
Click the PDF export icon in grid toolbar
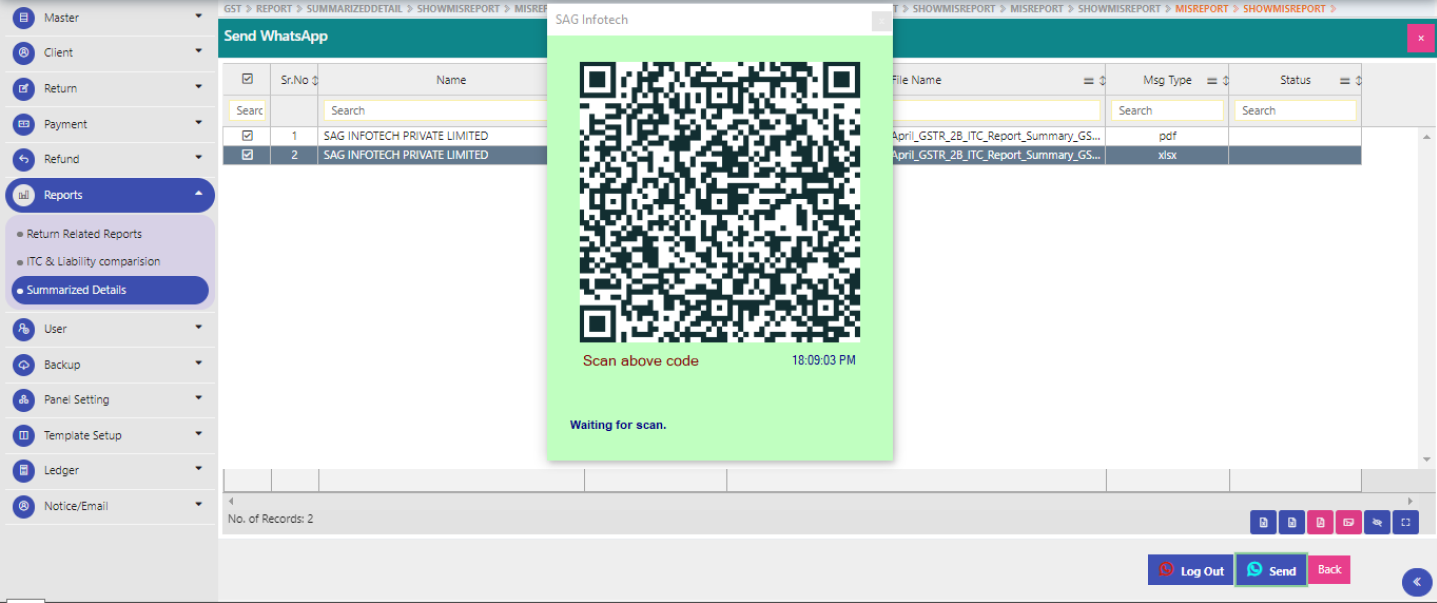pos(1321,522)
